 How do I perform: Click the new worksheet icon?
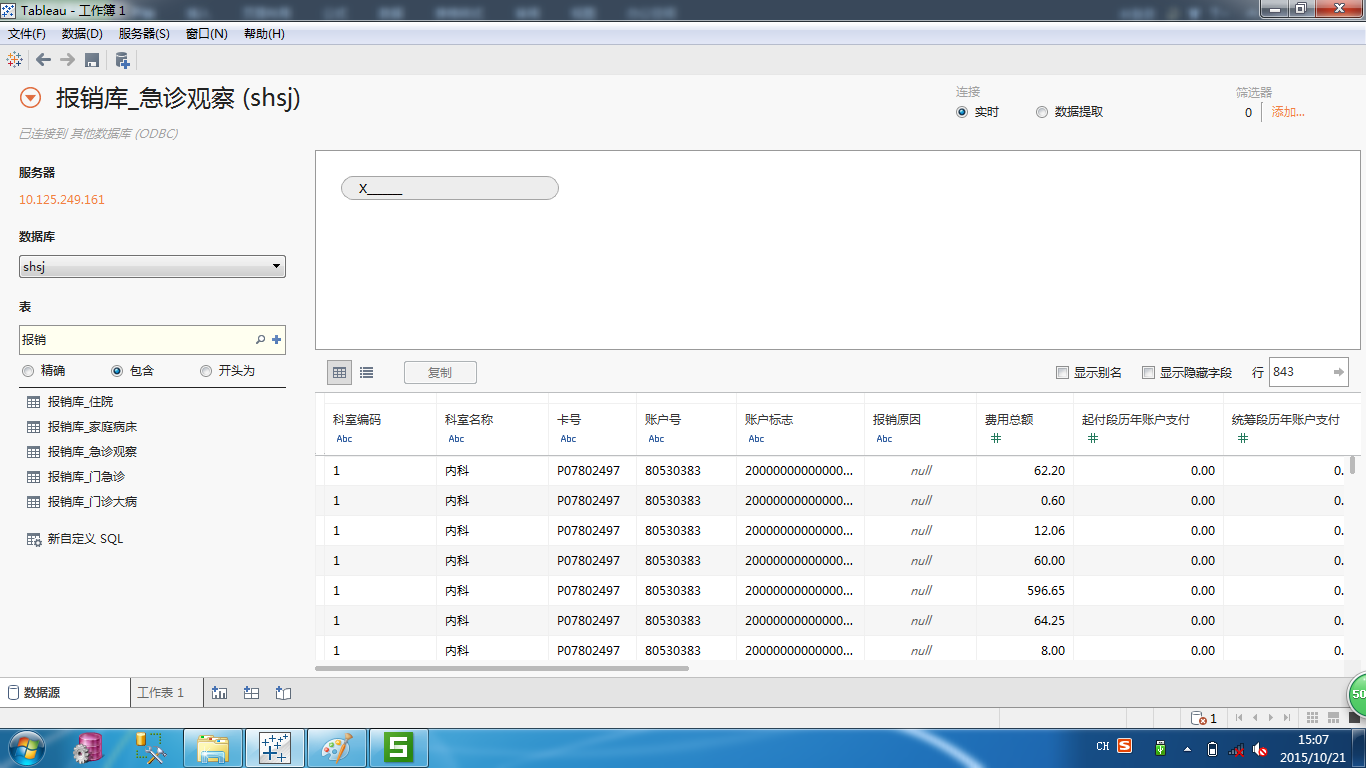pos(220,692)
